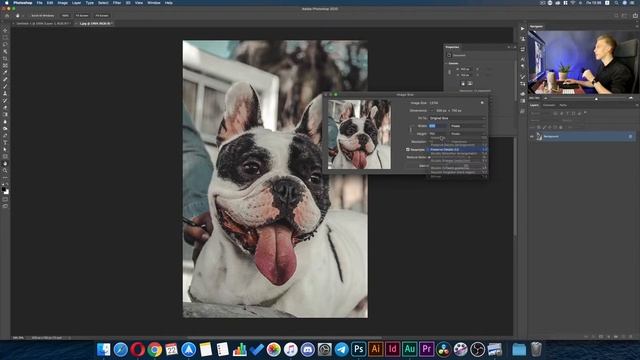Click the Height input field in Image Size
The image size is (640, 360).
(438, 133)
